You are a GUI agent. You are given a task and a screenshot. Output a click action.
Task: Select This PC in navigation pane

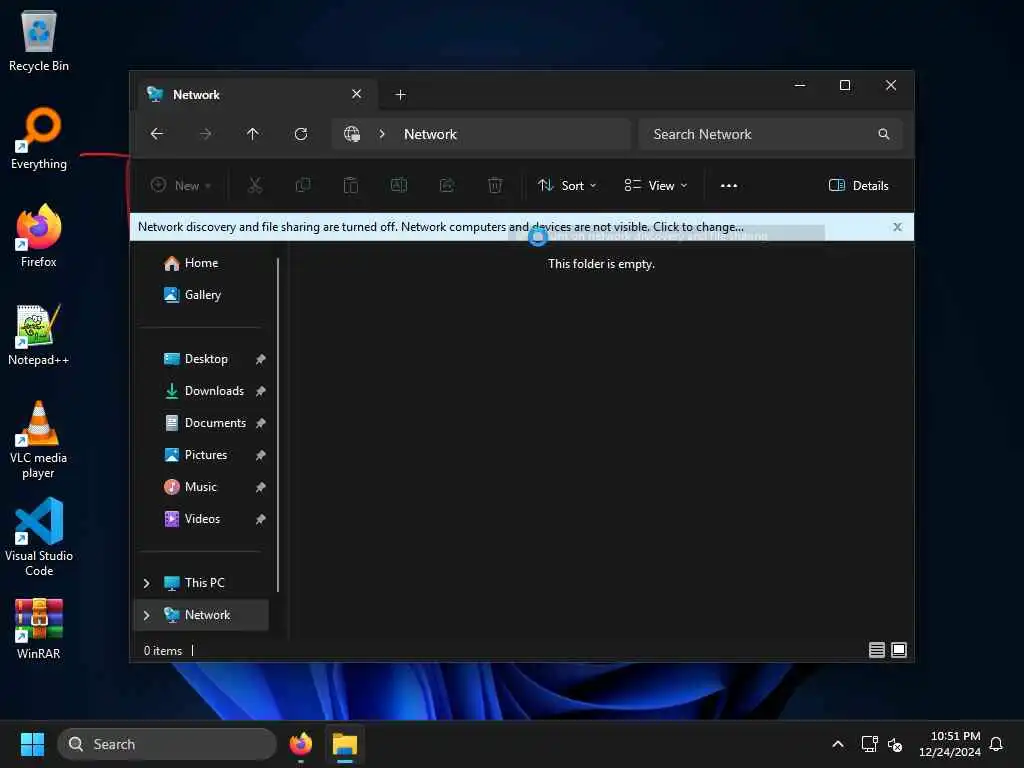pyautogui.click(x=204, y=583)
